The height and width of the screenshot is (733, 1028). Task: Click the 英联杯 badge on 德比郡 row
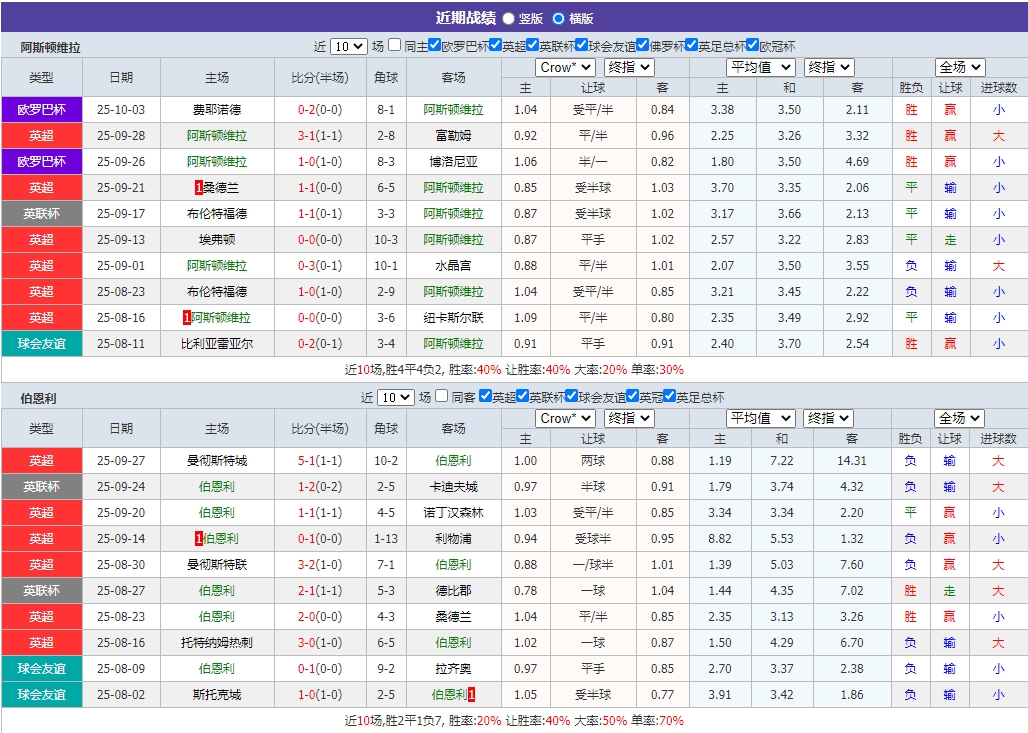point(41,591)
